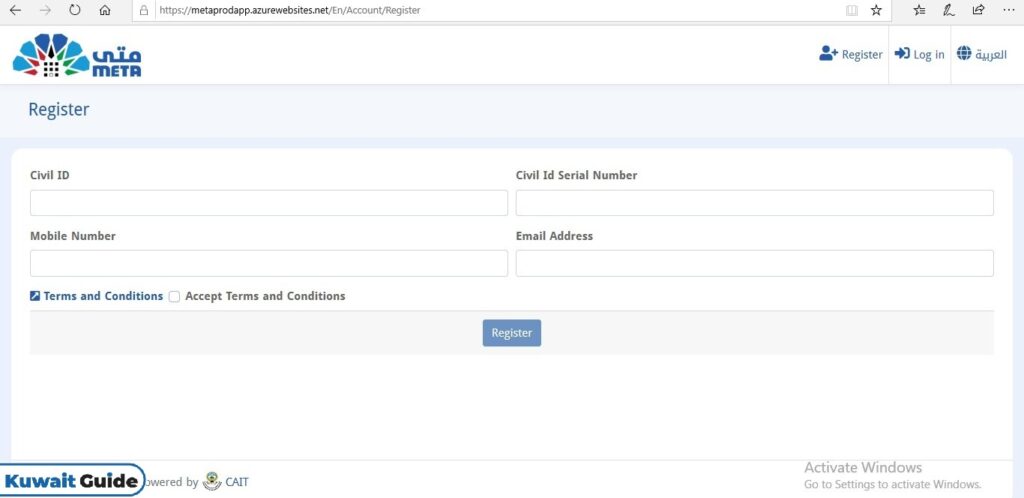1024x498 pixels.
Task: Reload the page with refresh icon
Action: pyautogui.click(x=74, y=10)
